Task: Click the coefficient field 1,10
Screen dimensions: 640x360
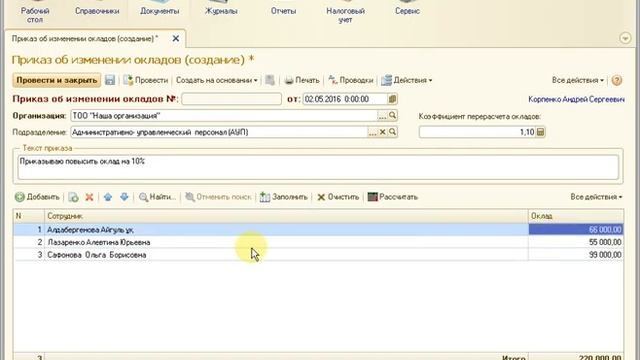Action: [478, 132]
